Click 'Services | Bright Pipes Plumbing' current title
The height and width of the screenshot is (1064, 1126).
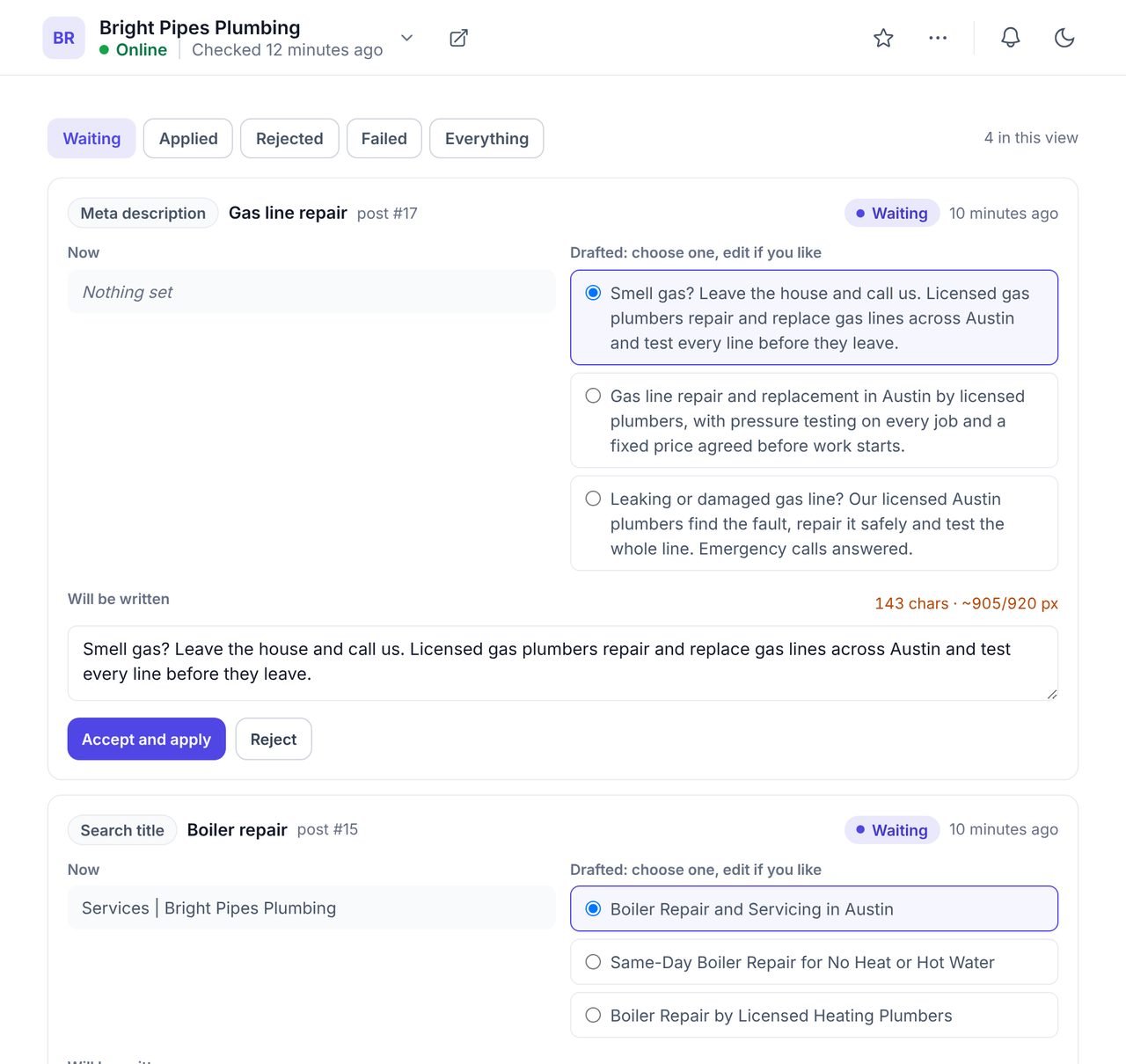311,907
